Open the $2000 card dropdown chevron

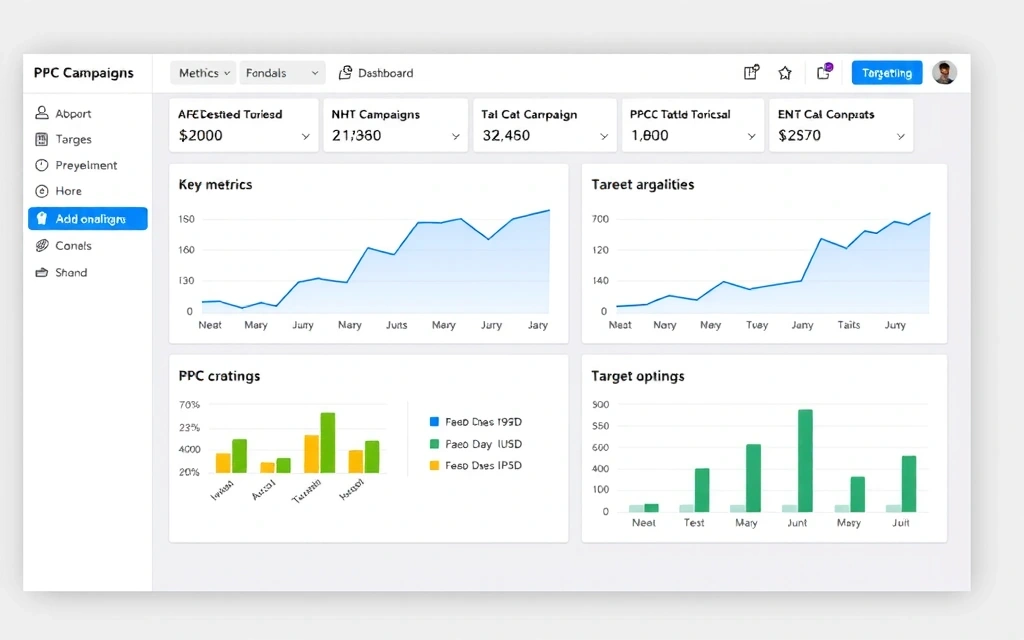[307, 134]
